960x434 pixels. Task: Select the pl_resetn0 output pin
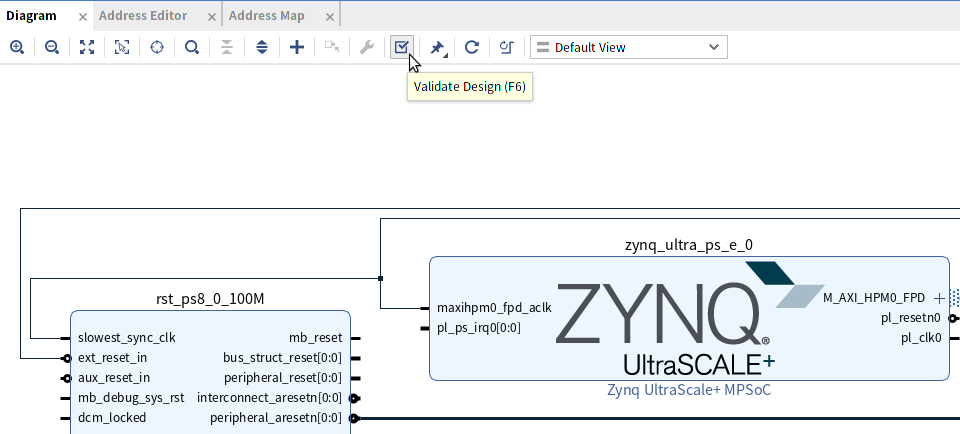pos(910,318)
